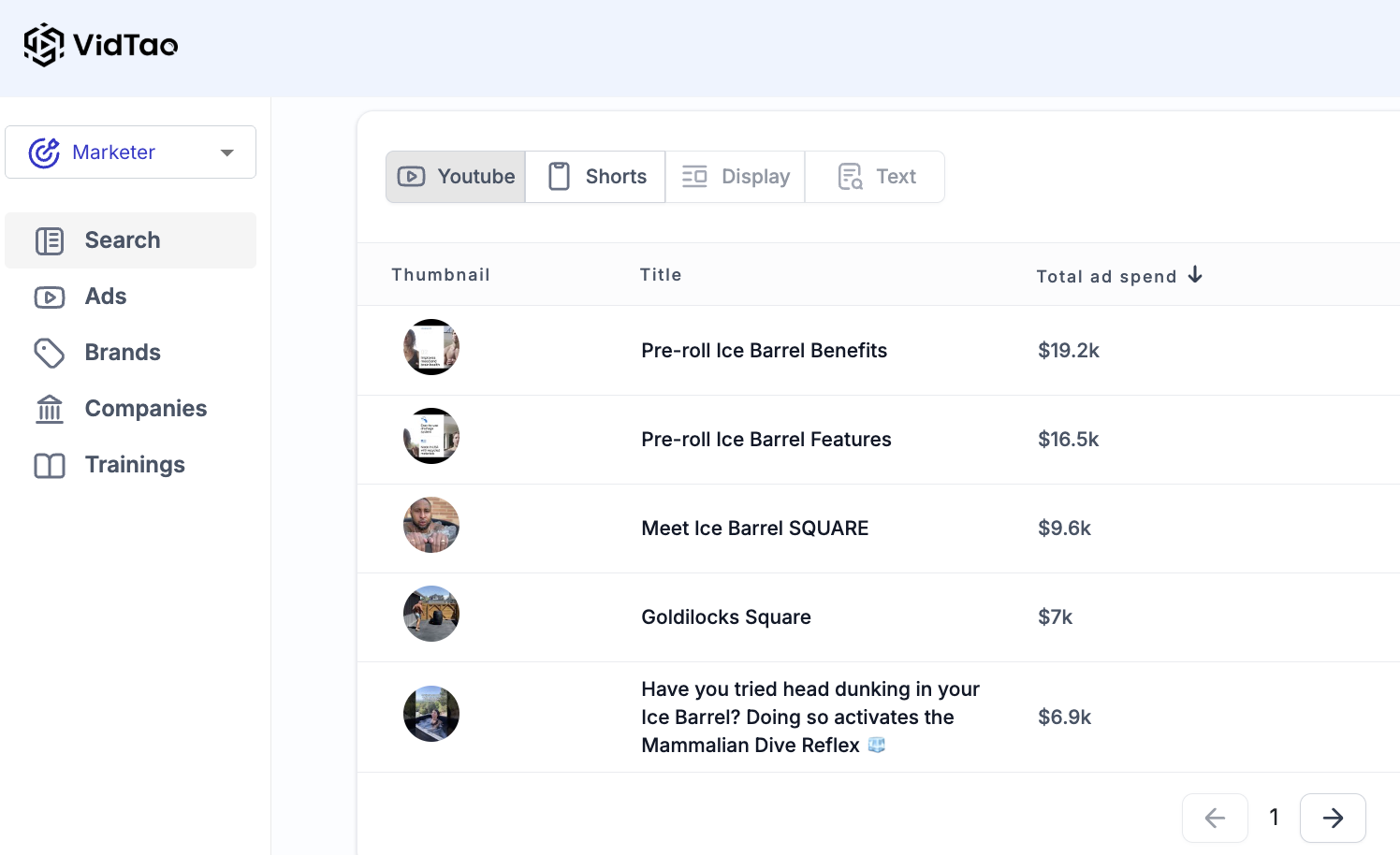The width and height of the screenshot is (1400, 855).
Task: Click the $9.6k ad spend value
Action: pyautogui.click(x=1065, y=529)
